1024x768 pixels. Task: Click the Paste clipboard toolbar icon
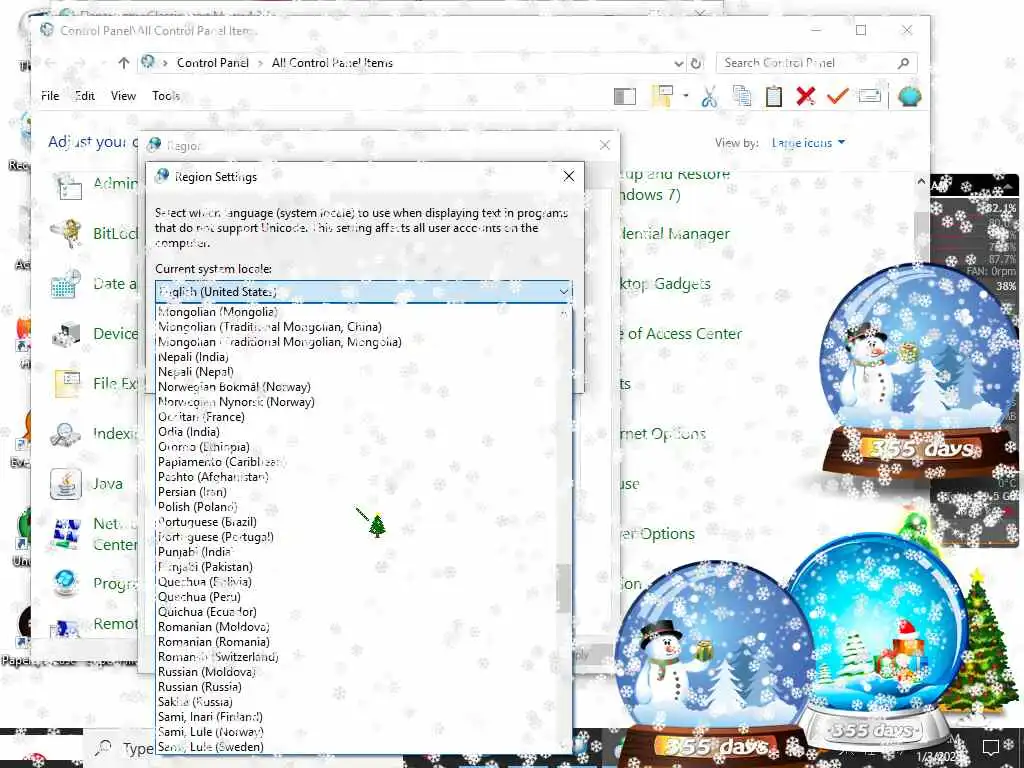774,97
